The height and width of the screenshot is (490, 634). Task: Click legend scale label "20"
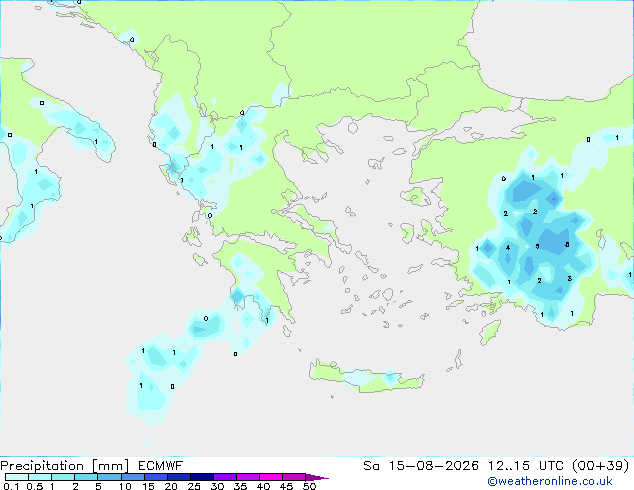click(171, 486)
